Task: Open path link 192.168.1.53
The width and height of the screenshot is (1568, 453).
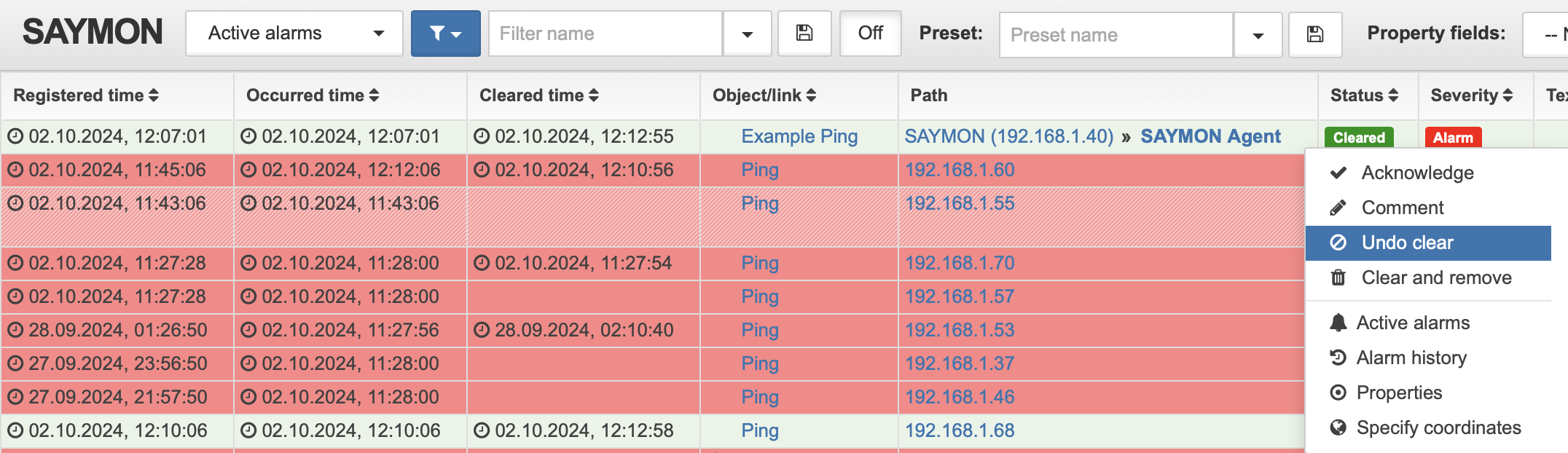Action: pyautogui.click(x=960, y=330)
